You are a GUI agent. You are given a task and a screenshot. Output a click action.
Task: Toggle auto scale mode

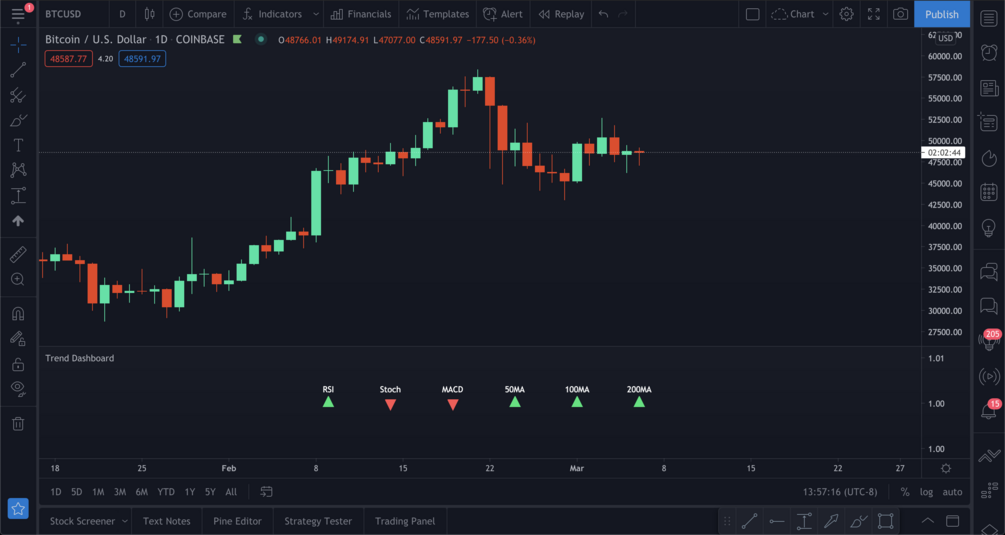click(952, 492)
